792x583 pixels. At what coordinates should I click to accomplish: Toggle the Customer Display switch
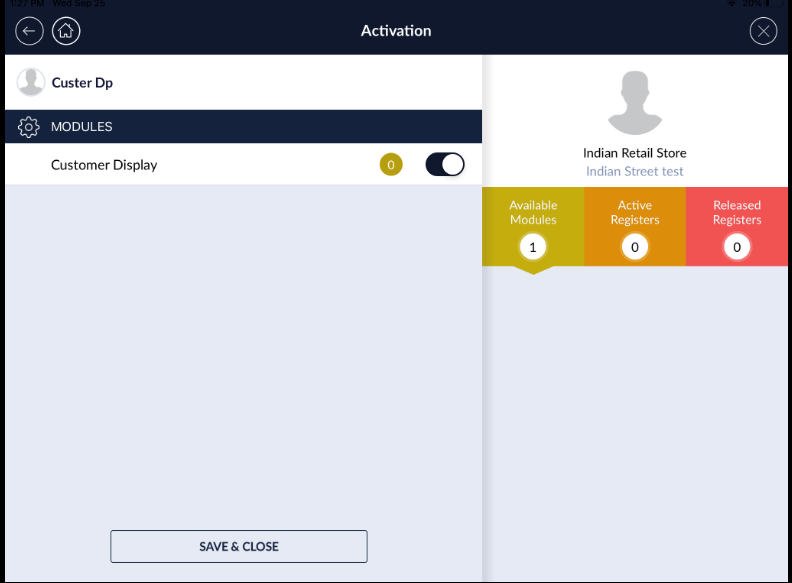pos(445,165)
